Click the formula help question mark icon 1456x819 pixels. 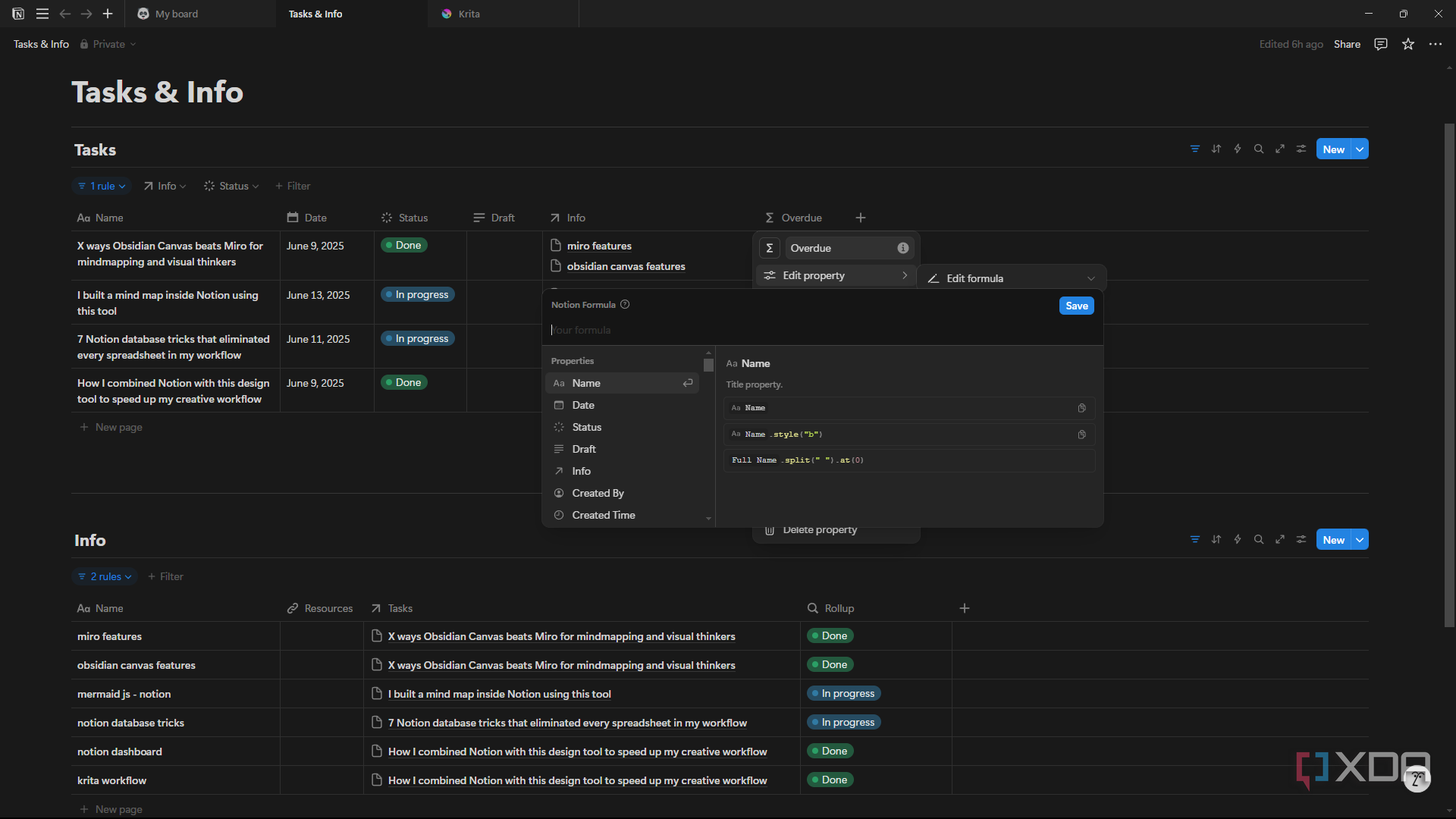(x=625, y=305)
